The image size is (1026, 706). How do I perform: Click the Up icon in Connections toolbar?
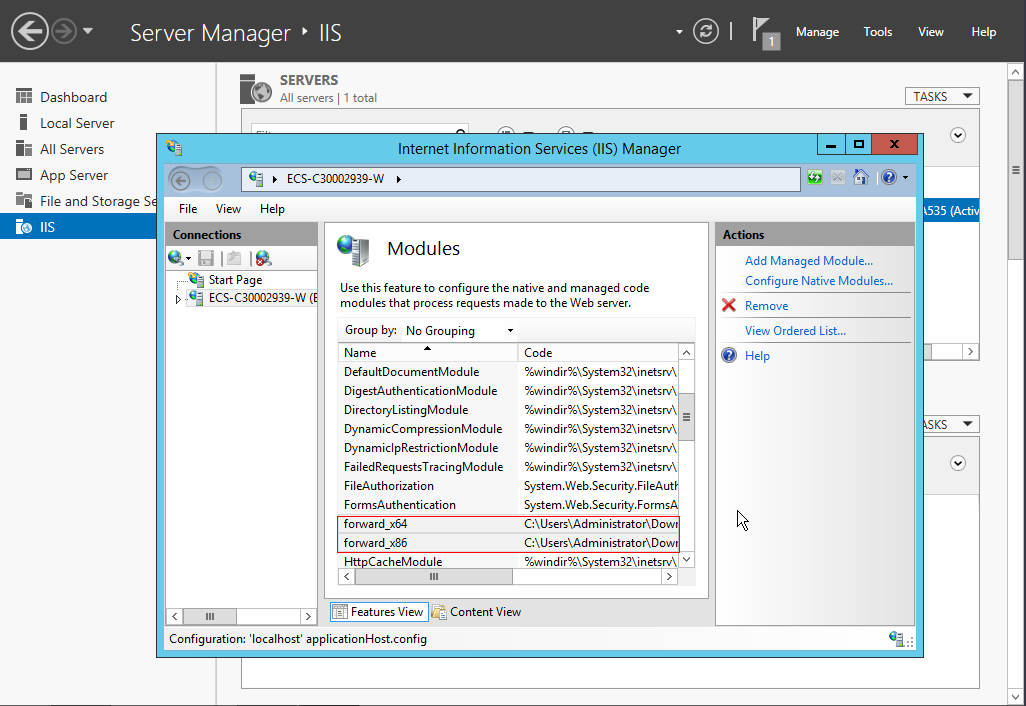[x=234, y=258]
